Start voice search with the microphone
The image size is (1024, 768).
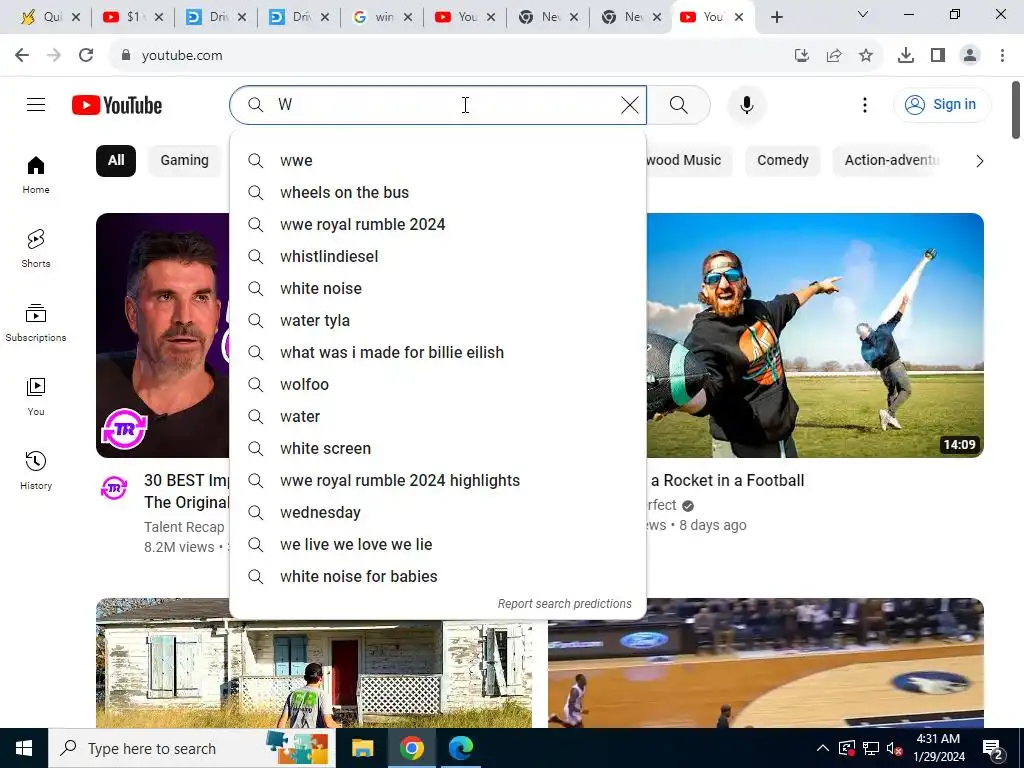pos(746,104)
